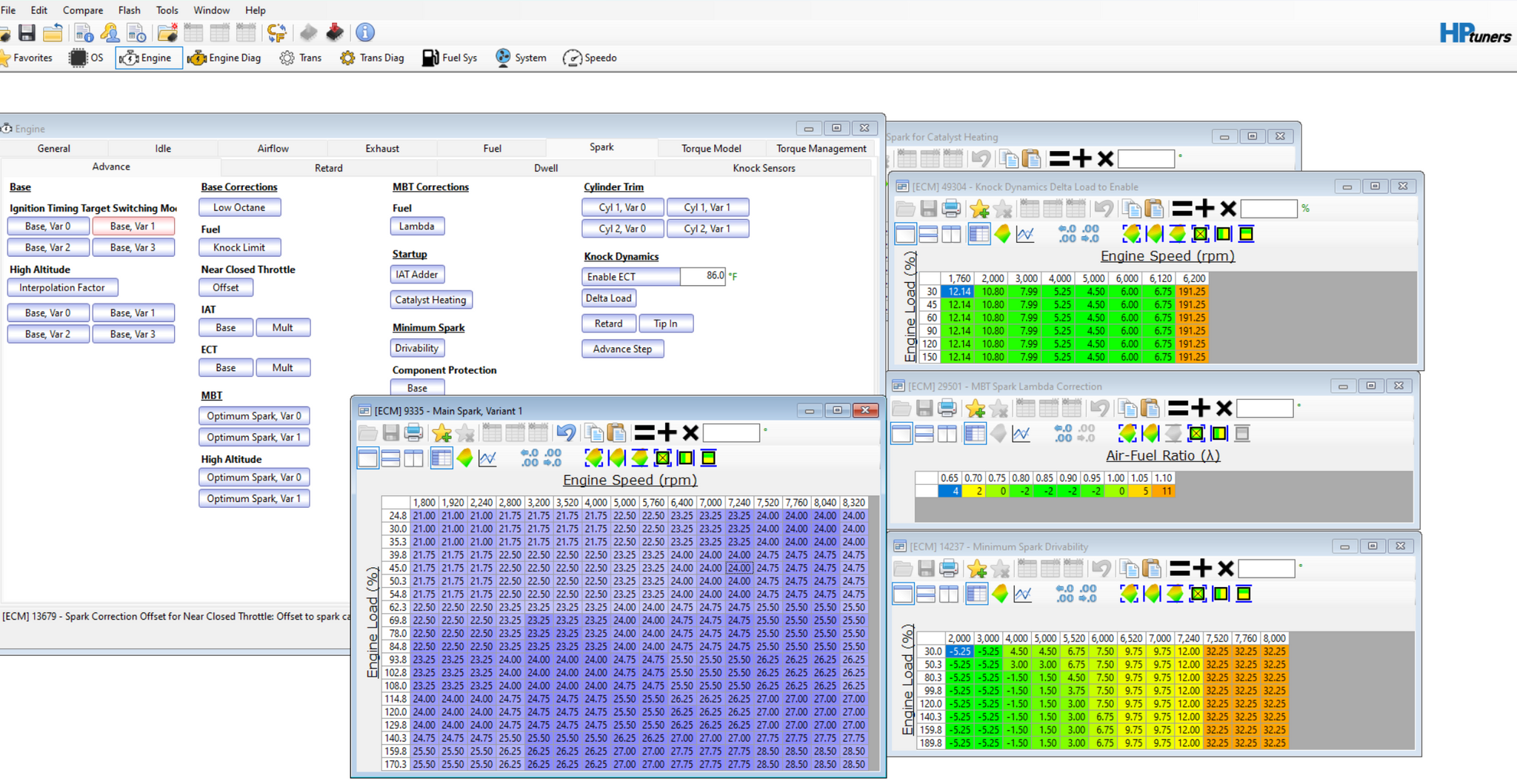
Task: Click the Catalyst Heating button
Action: [430, 300]
